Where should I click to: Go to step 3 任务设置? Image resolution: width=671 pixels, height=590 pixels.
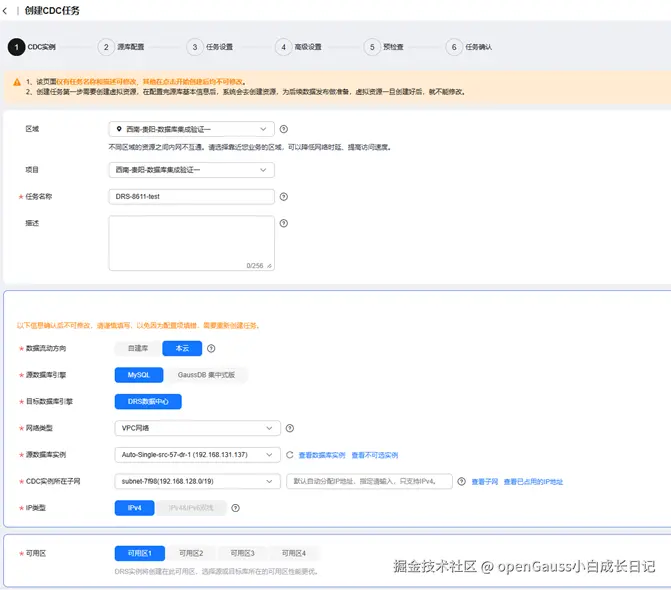[x=210, y=47]
